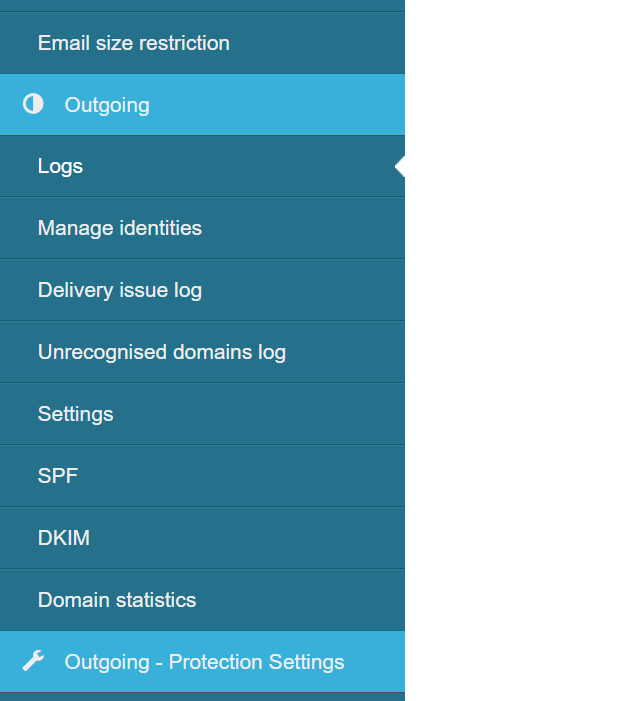
Task: Click the wrench icon for Protection Settings
Action: (x=33, y=661)
